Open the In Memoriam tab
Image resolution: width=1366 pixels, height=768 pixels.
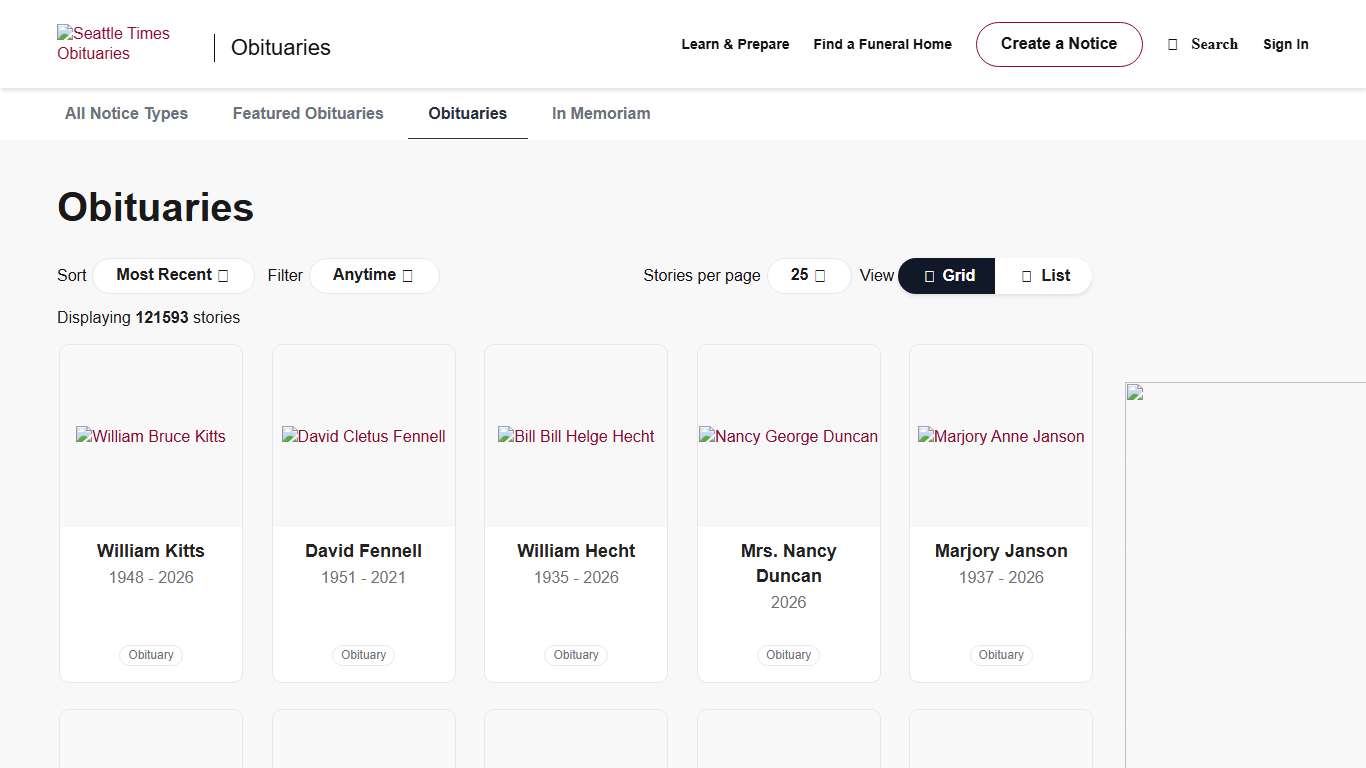click(x=601, y=114)
